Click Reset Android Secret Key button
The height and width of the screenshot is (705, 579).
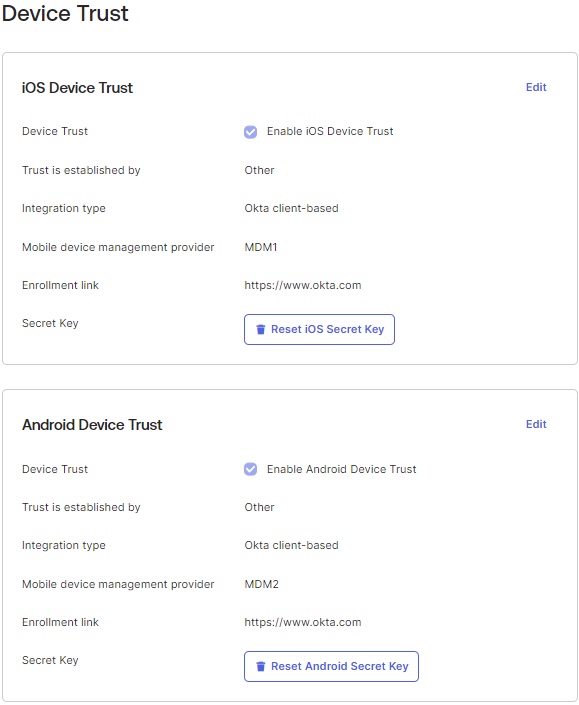(x=331, y=666)
